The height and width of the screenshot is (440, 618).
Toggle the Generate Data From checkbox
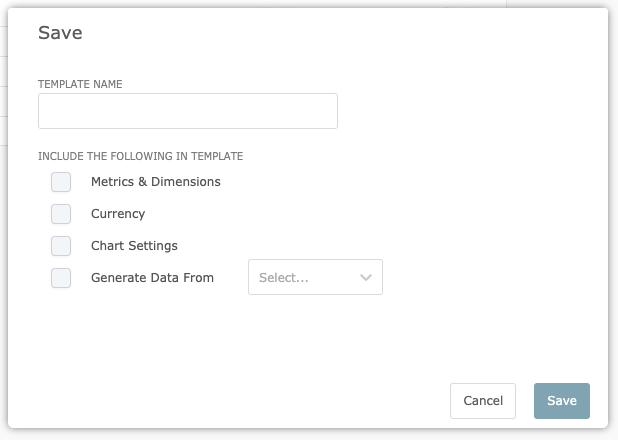[61, 278]
